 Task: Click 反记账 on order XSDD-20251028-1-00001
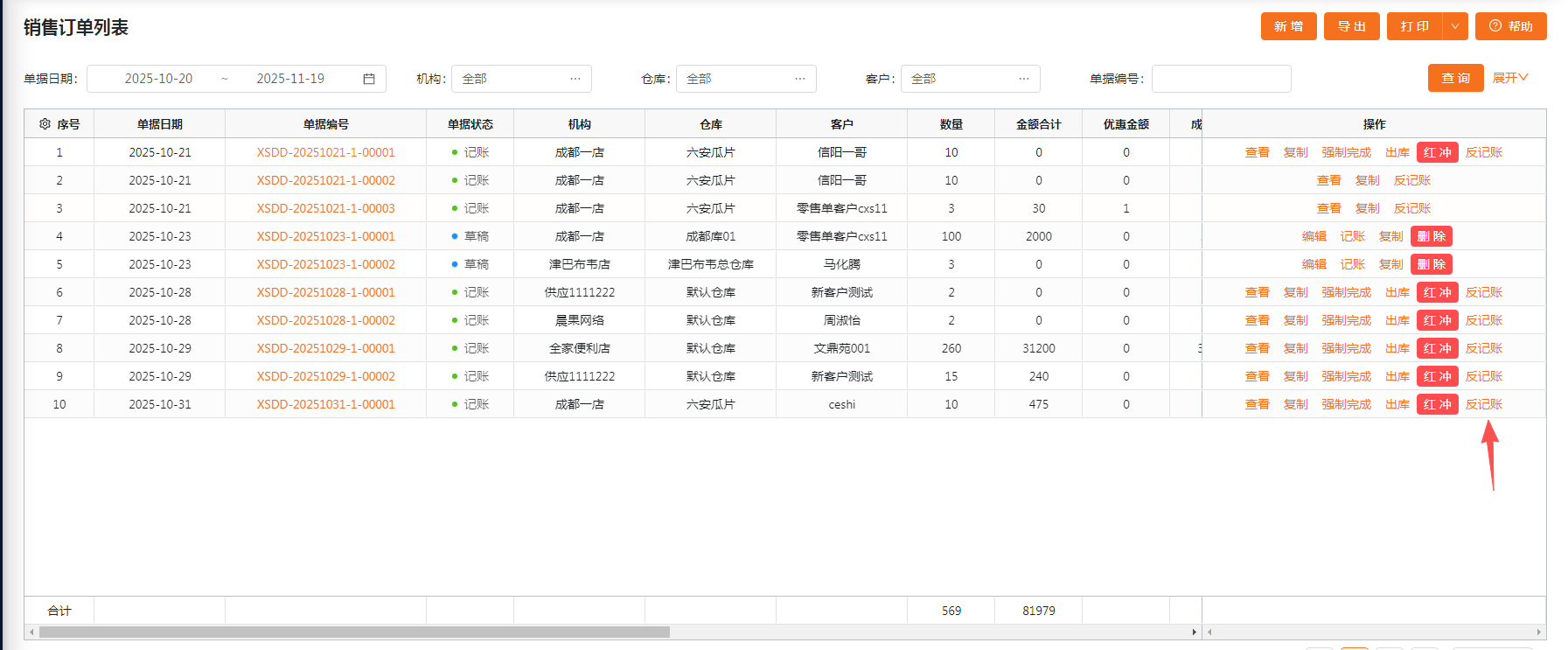(x=1484, y=292)
